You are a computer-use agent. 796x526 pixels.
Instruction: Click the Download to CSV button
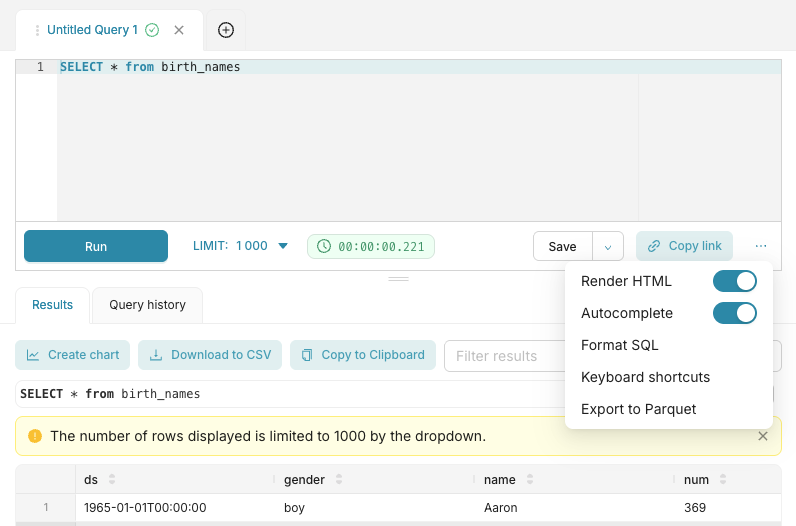tap(210, 355)
